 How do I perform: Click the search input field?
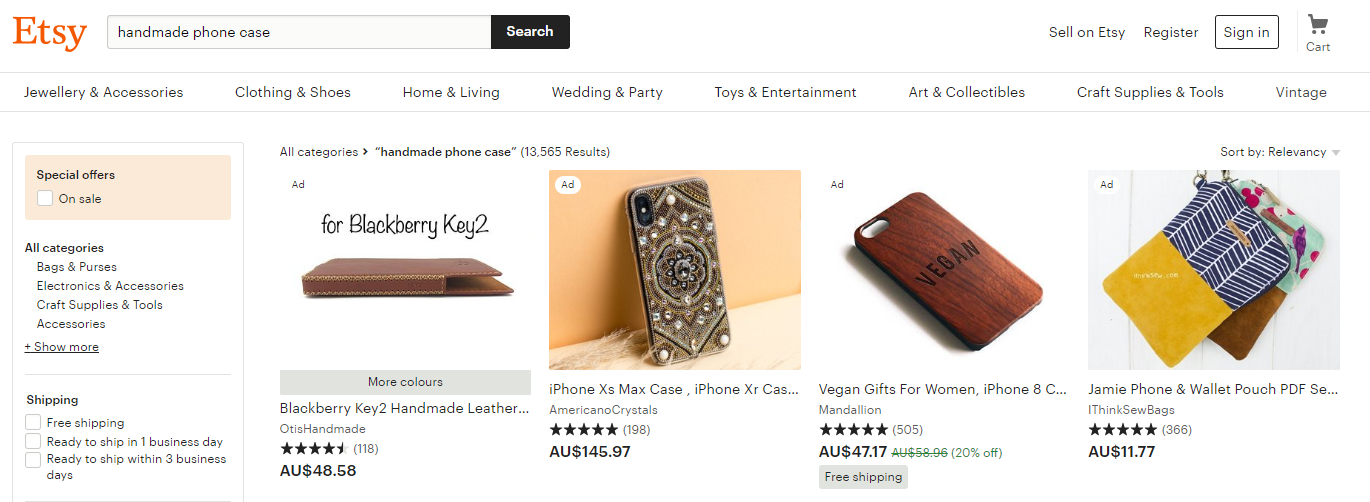(x=299, y=32)
